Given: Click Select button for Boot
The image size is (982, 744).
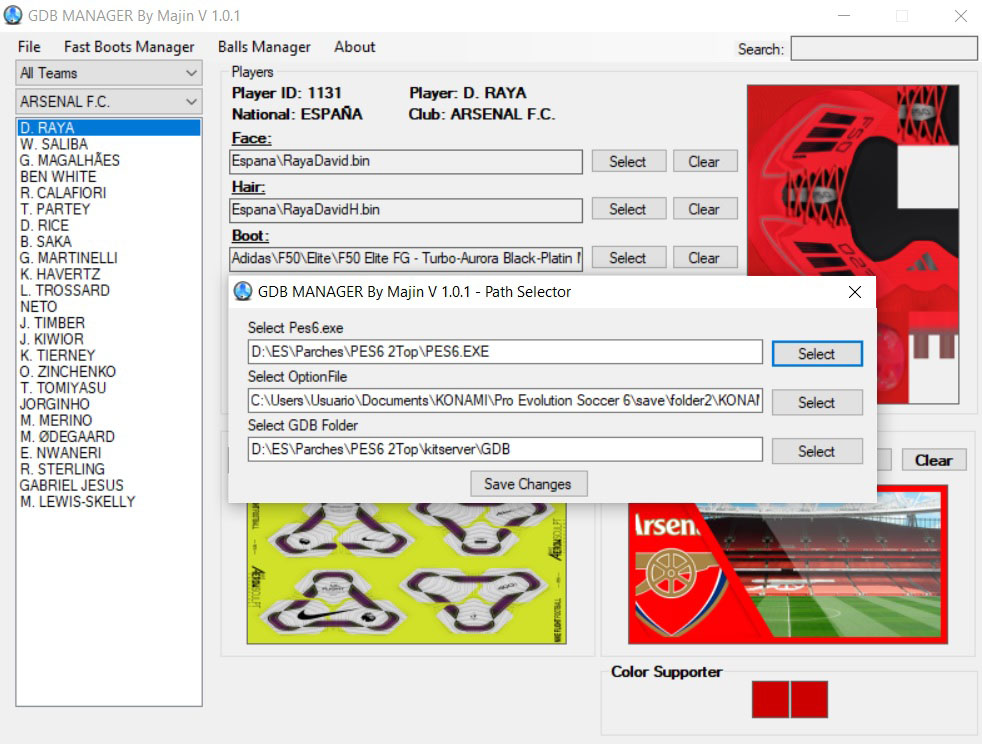Looking at the screenshot, I should click(628, 258).
